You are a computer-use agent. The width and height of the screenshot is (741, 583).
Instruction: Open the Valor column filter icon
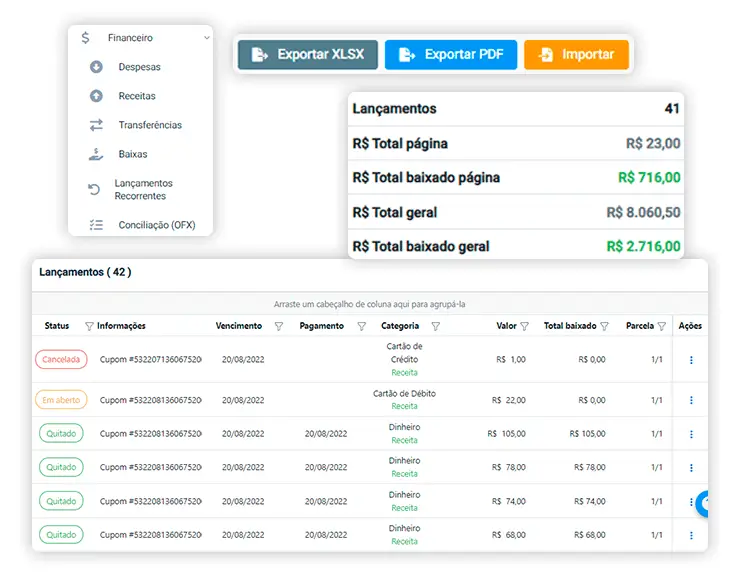click(525, 326)
